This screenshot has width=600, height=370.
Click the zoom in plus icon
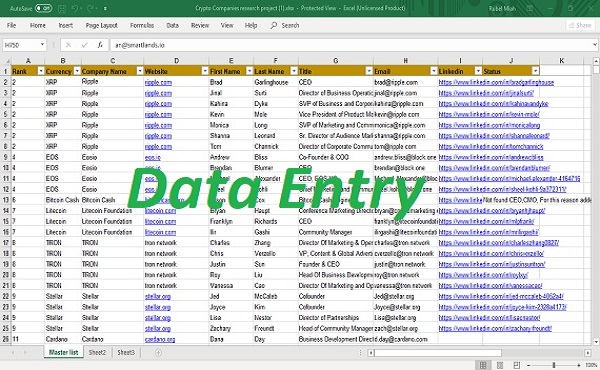coord(579,365)
